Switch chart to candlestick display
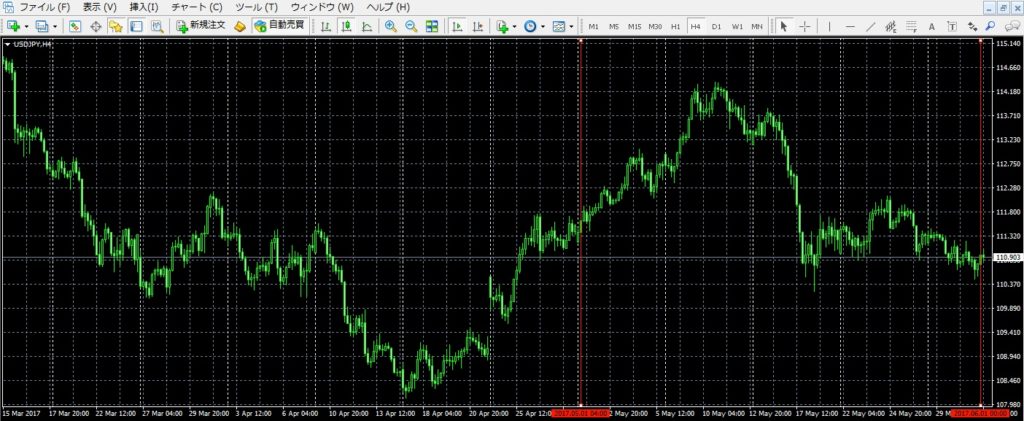Viewport: 1024px width, 421px height. coord(346,26)
